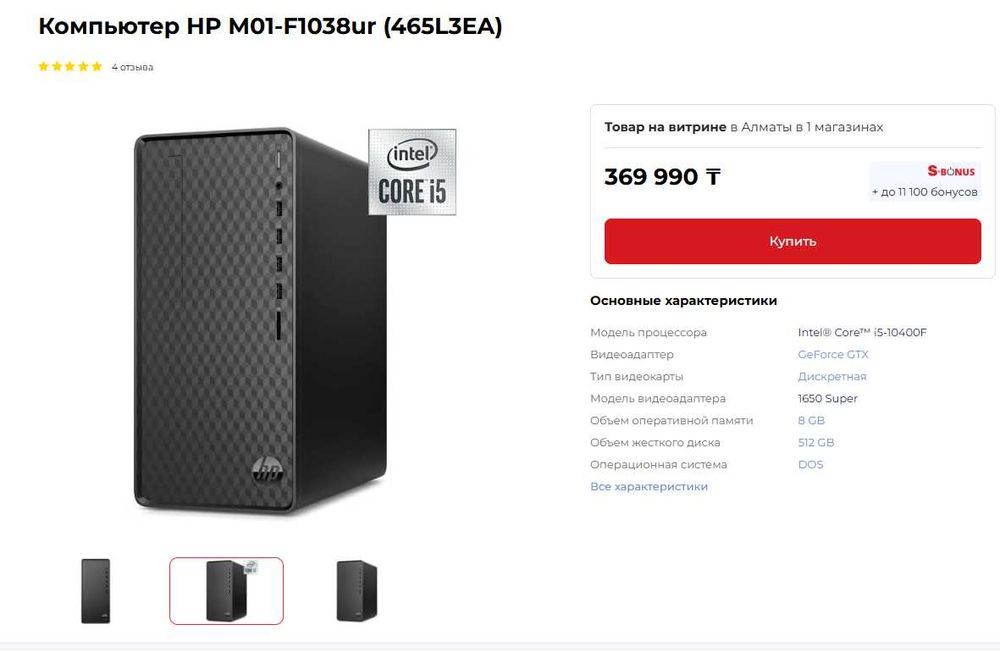Click the Intel Core i5 badge
This screenshot has height=653, width=1000.
point(412,171)
